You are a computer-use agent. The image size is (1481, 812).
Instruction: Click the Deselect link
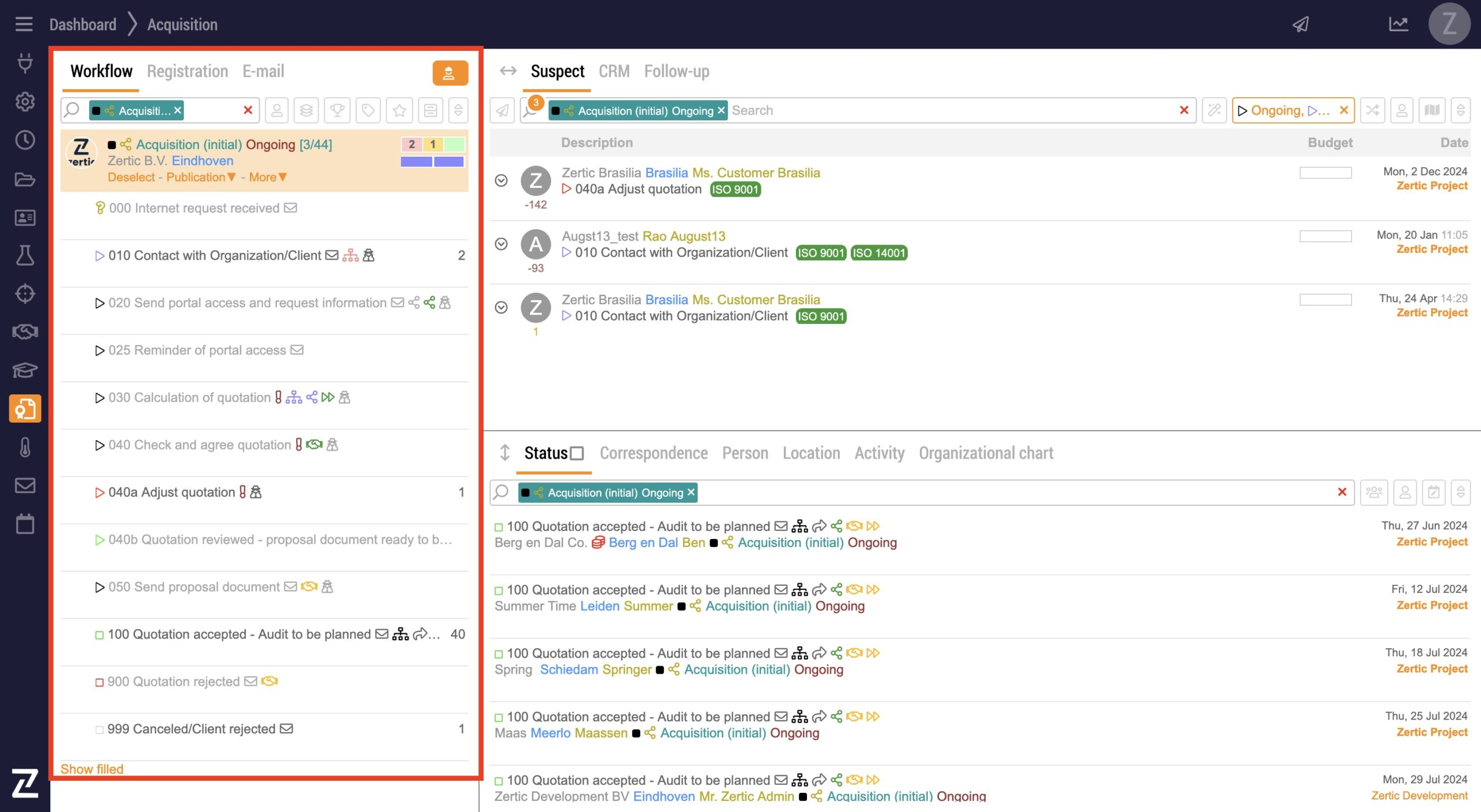coord(131,178)
